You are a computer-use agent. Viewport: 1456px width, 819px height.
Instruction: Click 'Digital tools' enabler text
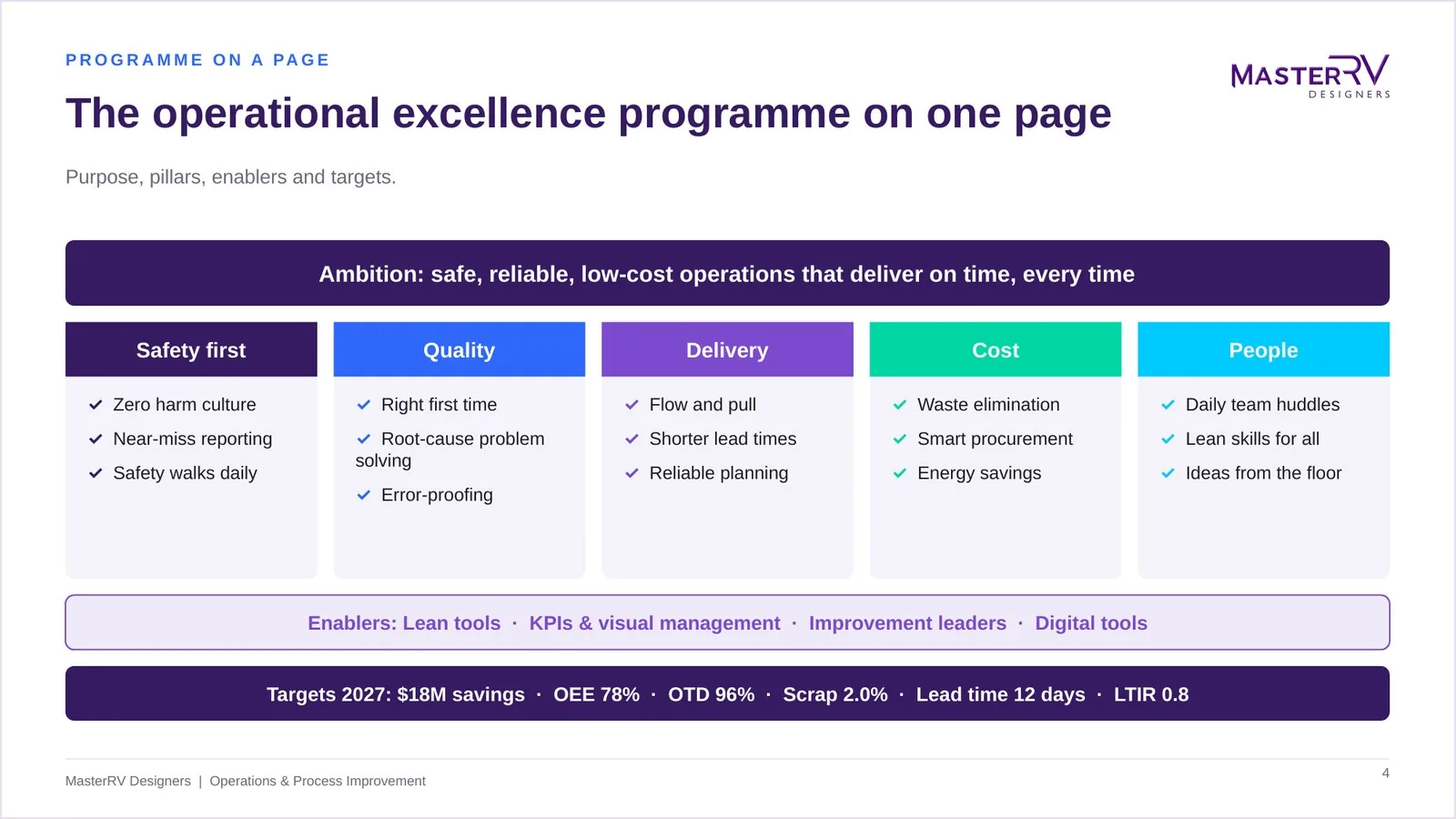(x=1091, y=623)
